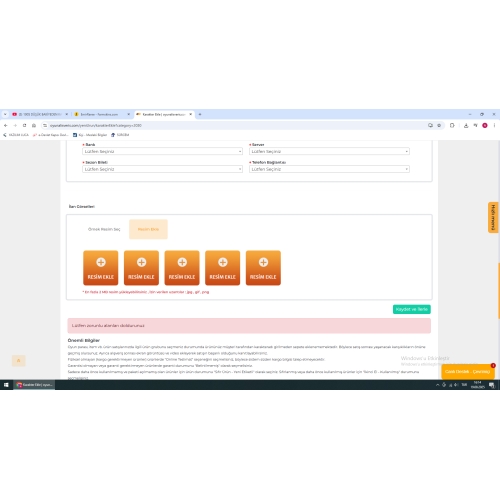500x500 pixels.
Task: Open the Telefon Bağlantısı dropdown
Action: coord(329,169)
